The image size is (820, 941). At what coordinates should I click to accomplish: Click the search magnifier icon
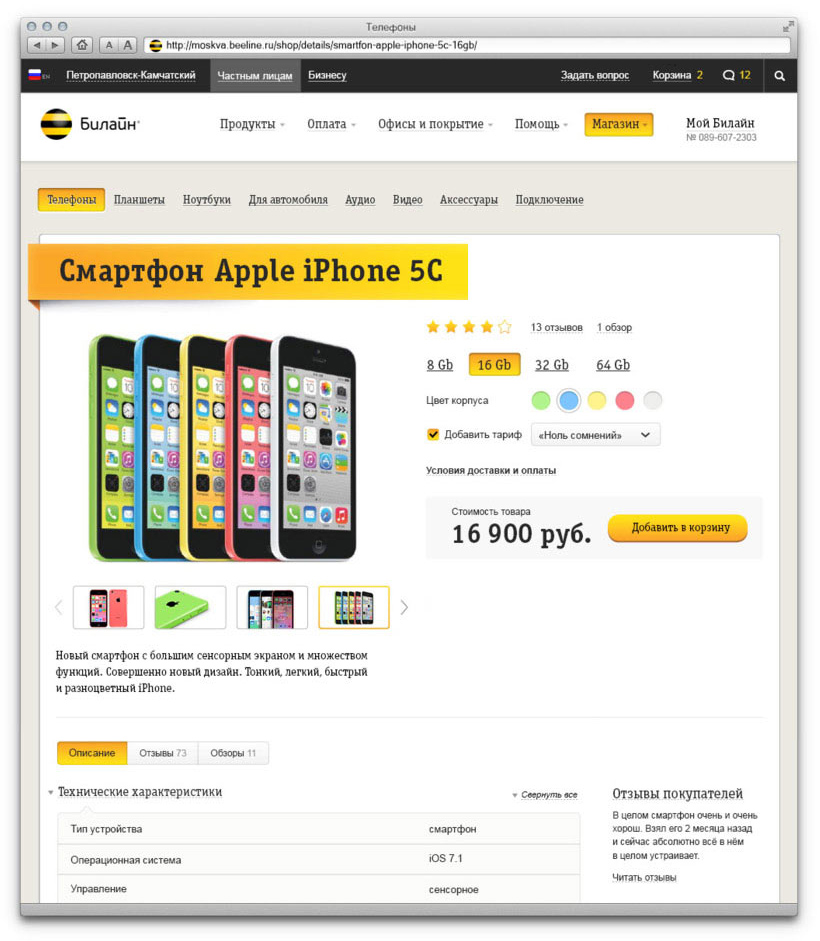point(779,76)
